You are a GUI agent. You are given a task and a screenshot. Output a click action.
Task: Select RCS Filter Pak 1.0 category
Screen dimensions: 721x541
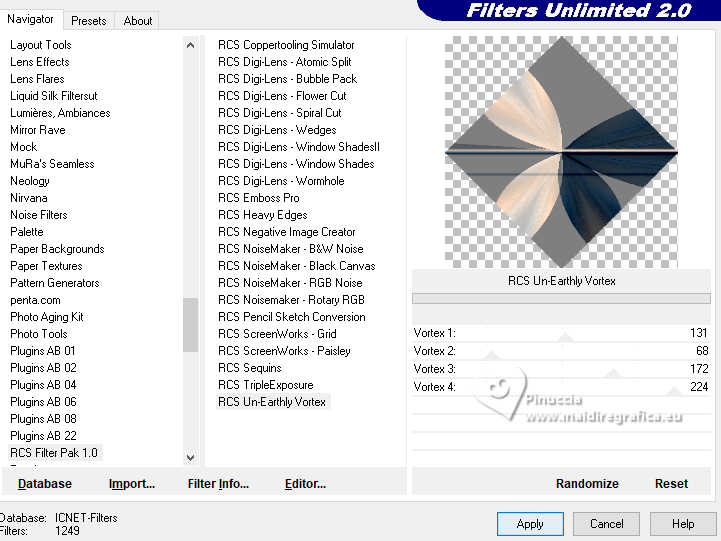pyautogui.click(x=54, y=453)
